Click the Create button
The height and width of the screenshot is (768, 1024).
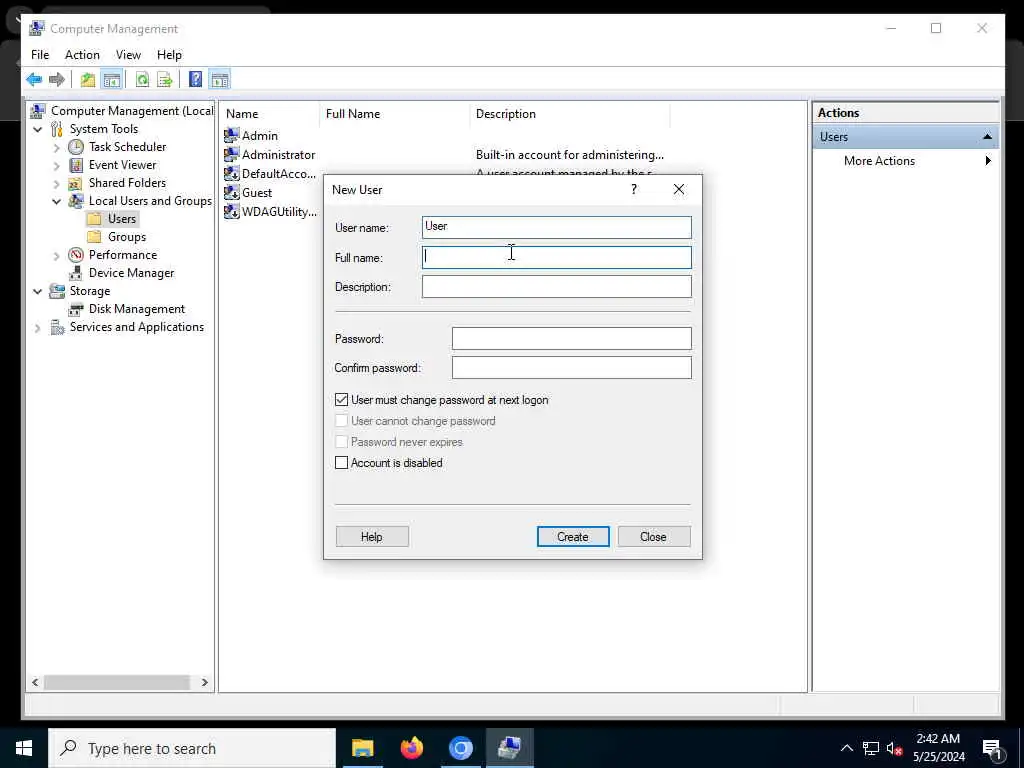coord(573,537)
